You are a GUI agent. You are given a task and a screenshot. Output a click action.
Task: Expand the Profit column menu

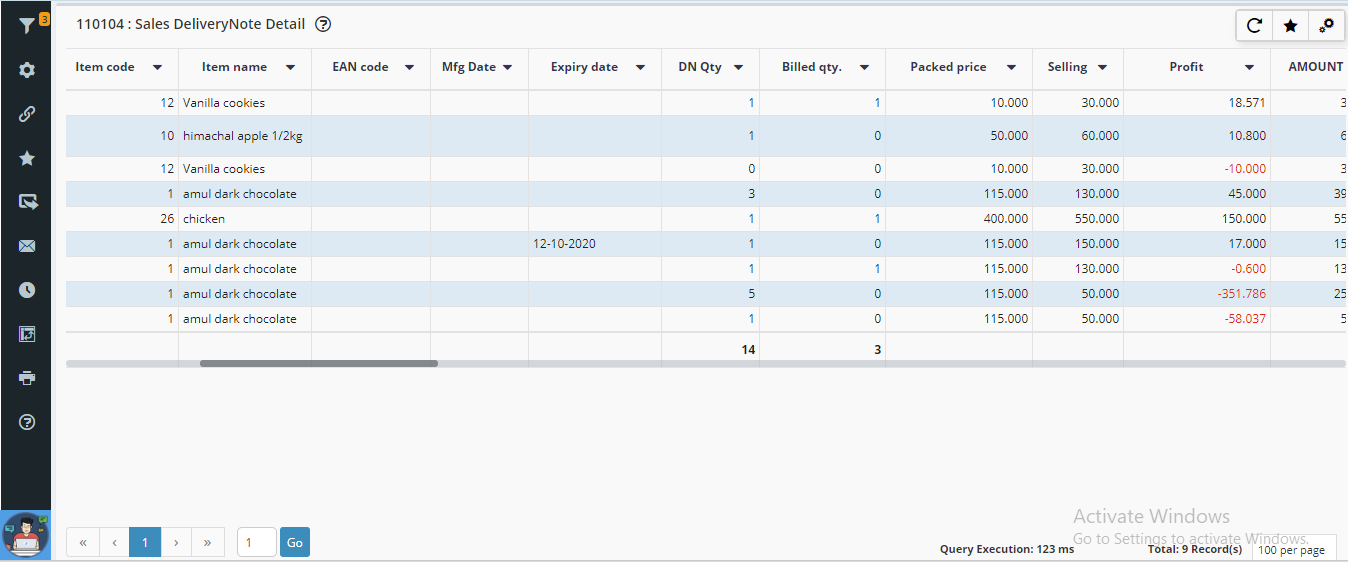(1249, 68)
